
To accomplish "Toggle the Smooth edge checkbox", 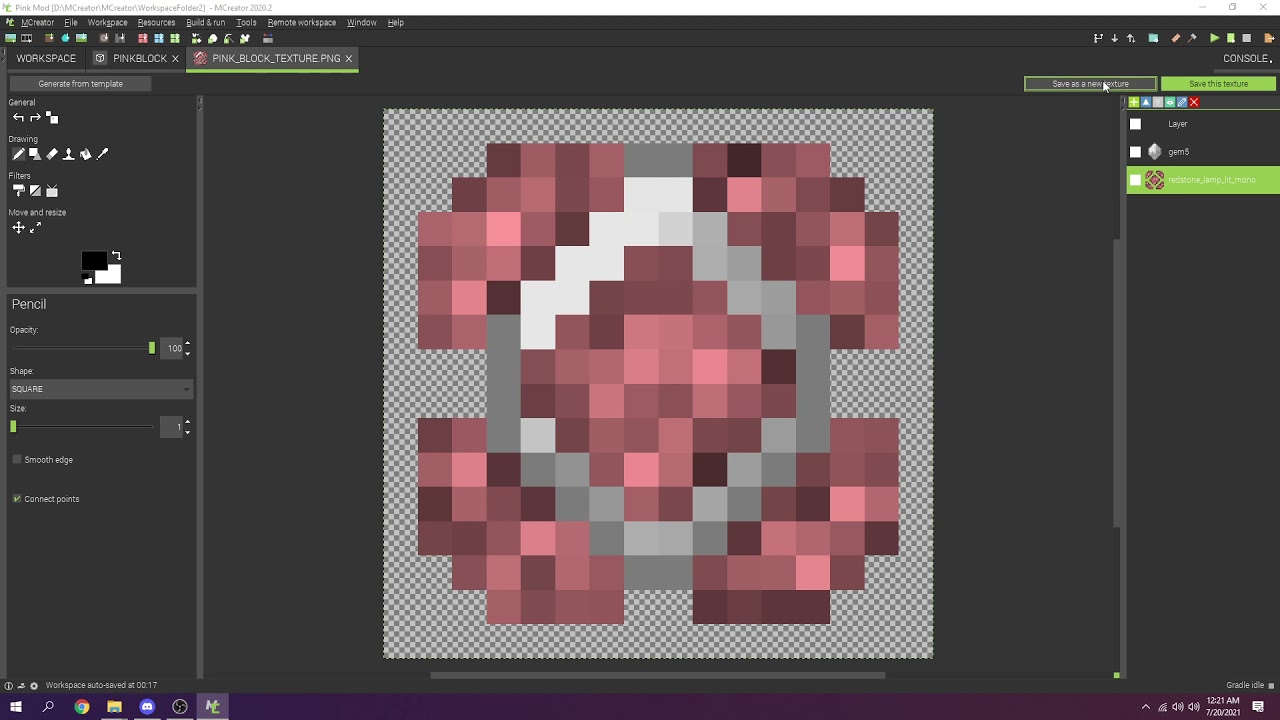I will click(x=17, y=460).
